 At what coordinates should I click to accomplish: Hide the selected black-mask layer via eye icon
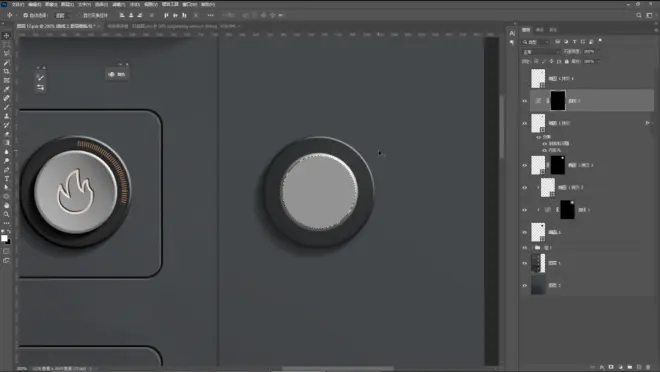pos(524,101)
